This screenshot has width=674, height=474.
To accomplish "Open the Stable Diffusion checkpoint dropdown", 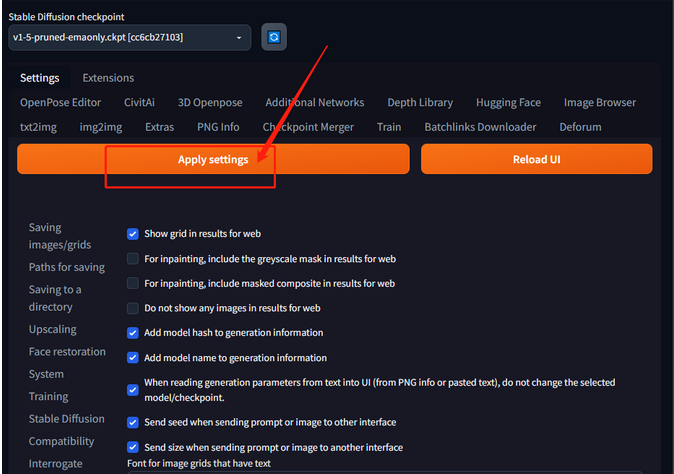I will tap(129, 37).
